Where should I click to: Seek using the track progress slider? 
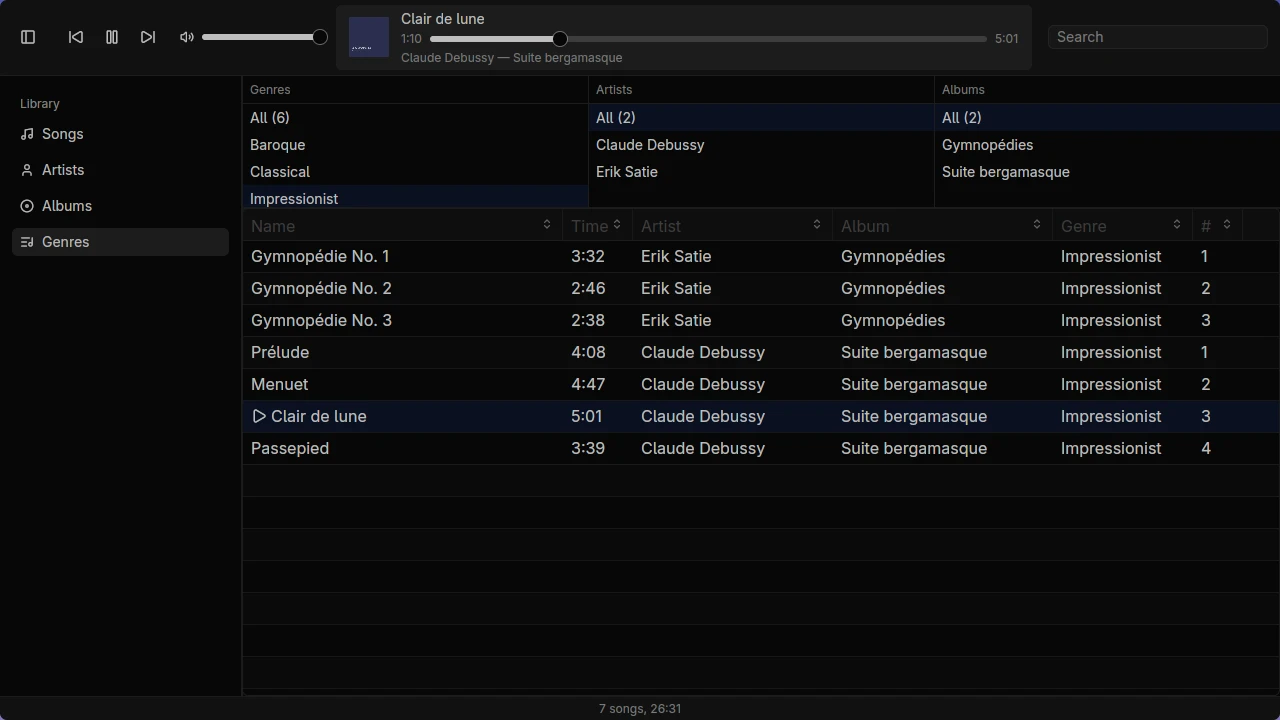point(708,39)
